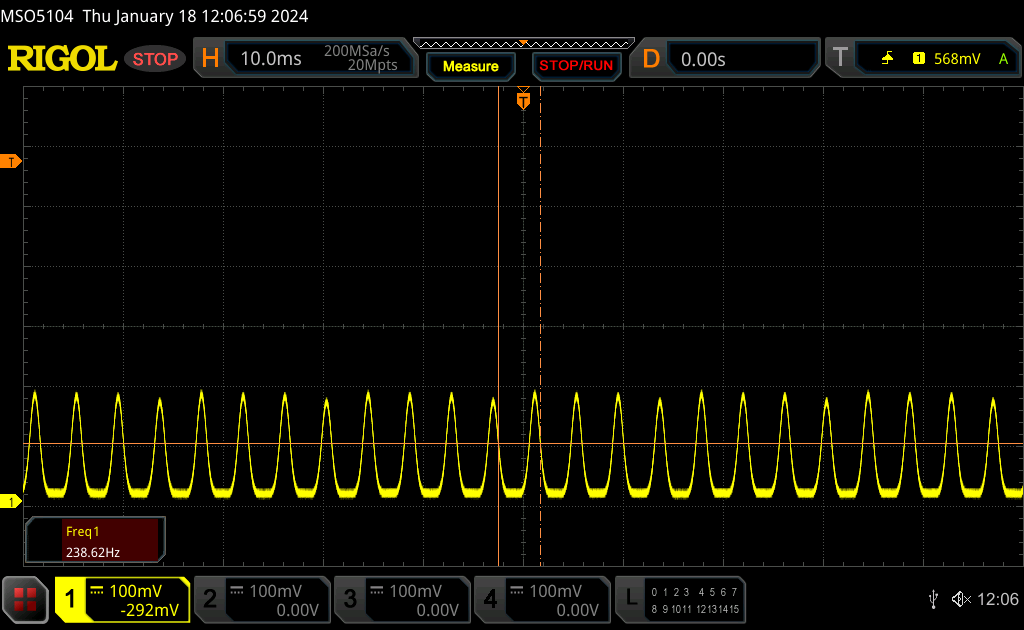Image resolution: width=1024 pixels, height=630 pixels.
Task: Turn on channel 3
Action: pos(401,599)
